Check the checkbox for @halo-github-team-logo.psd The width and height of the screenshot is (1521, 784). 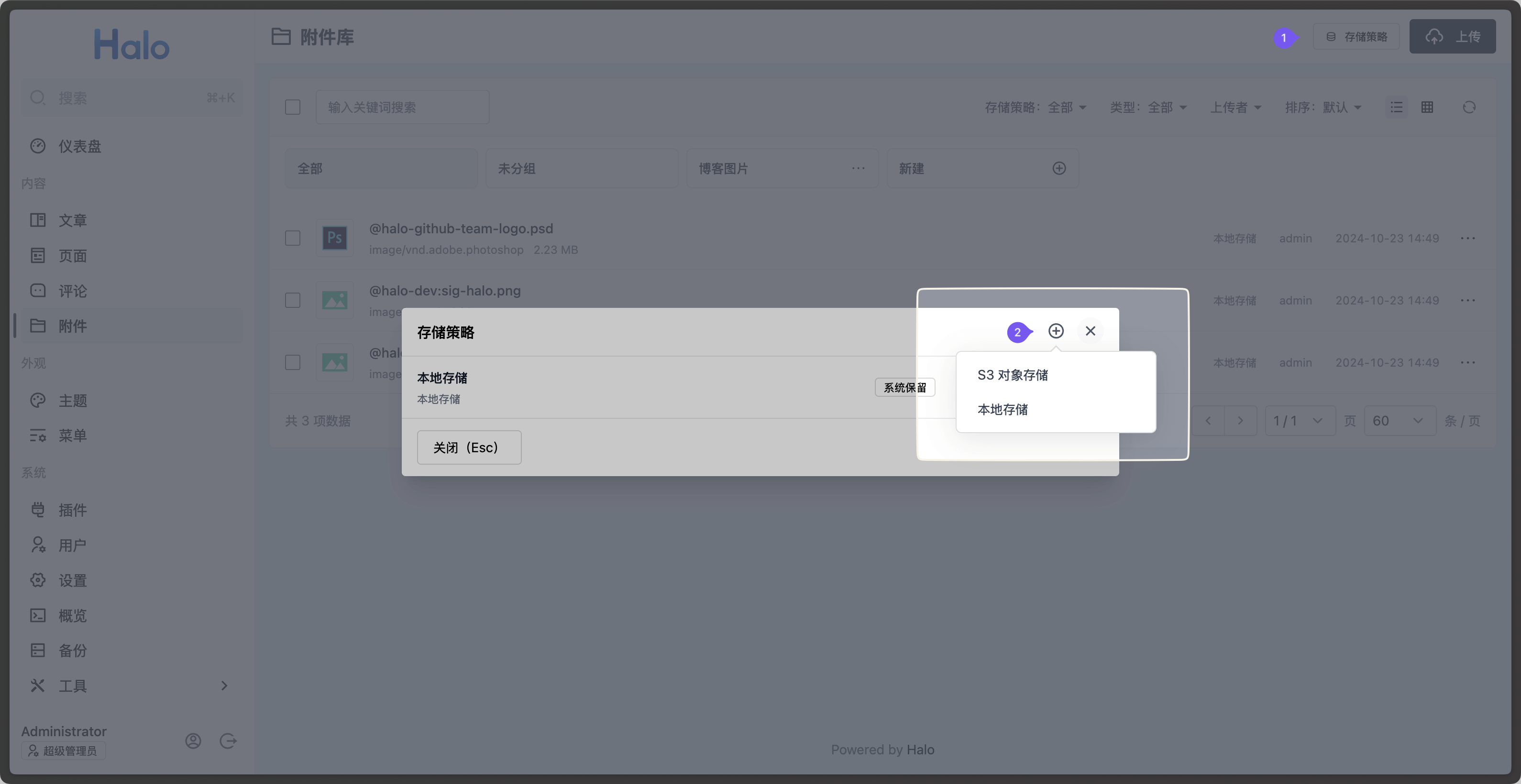(293, 238)
